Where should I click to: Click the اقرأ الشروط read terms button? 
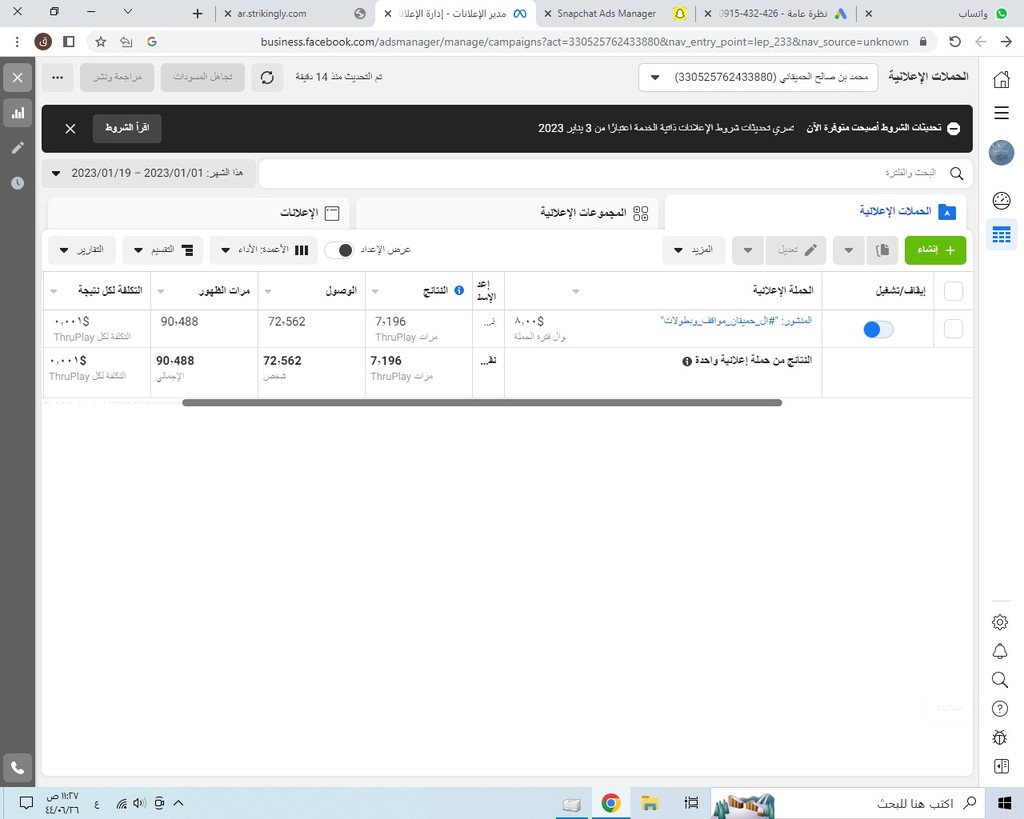(127, 128)
